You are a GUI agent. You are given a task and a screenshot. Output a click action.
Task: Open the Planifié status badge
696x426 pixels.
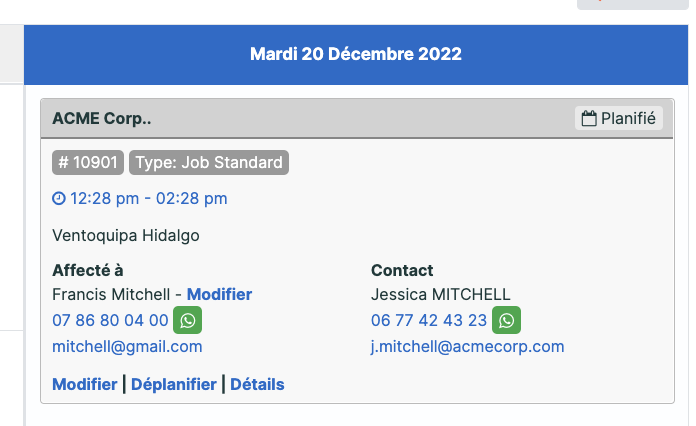619,118
